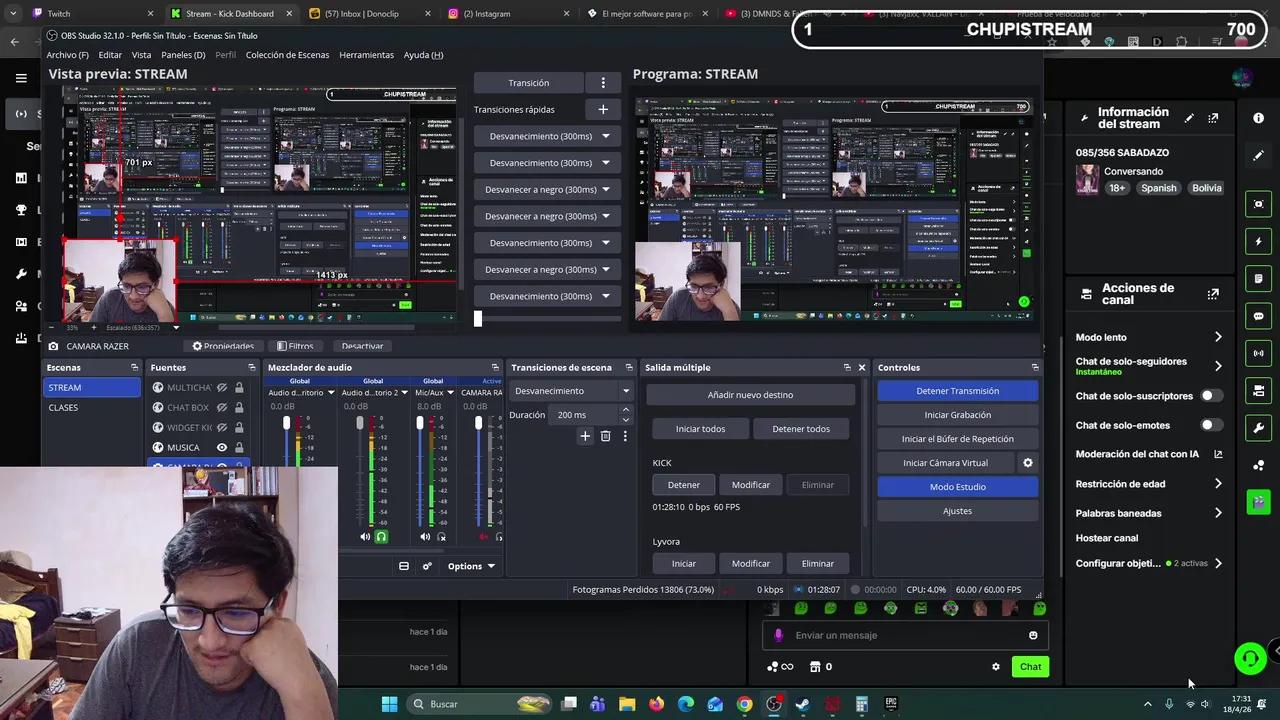Add a quick transition with the plus icon

pos(603,109)
